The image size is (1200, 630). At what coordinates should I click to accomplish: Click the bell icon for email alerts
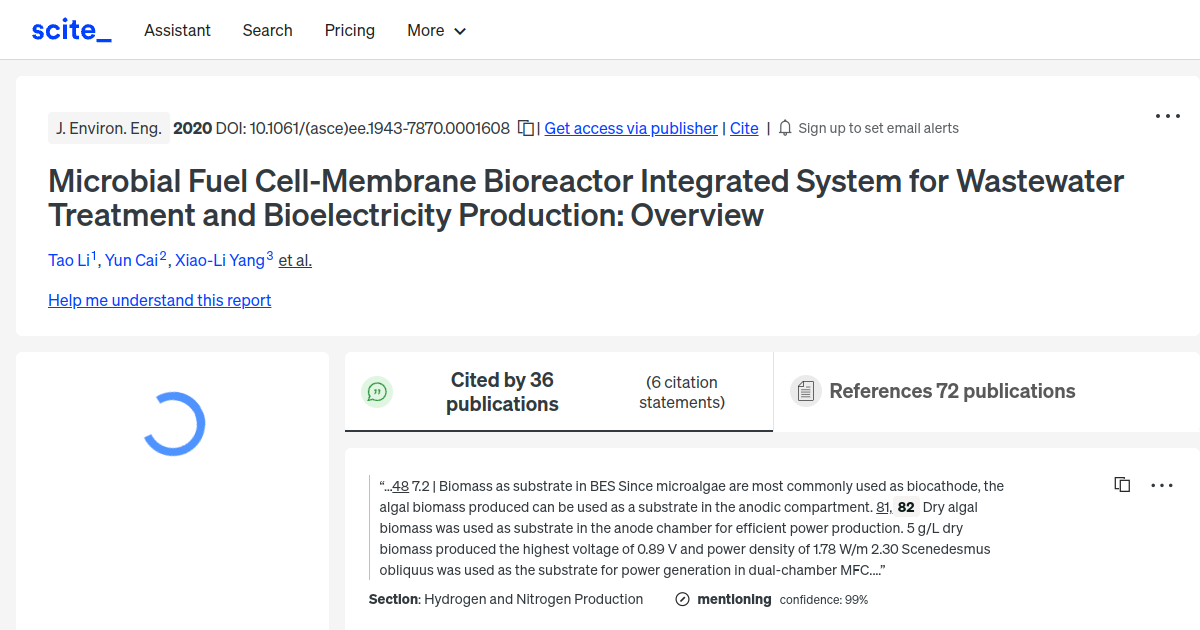[785, 128]
